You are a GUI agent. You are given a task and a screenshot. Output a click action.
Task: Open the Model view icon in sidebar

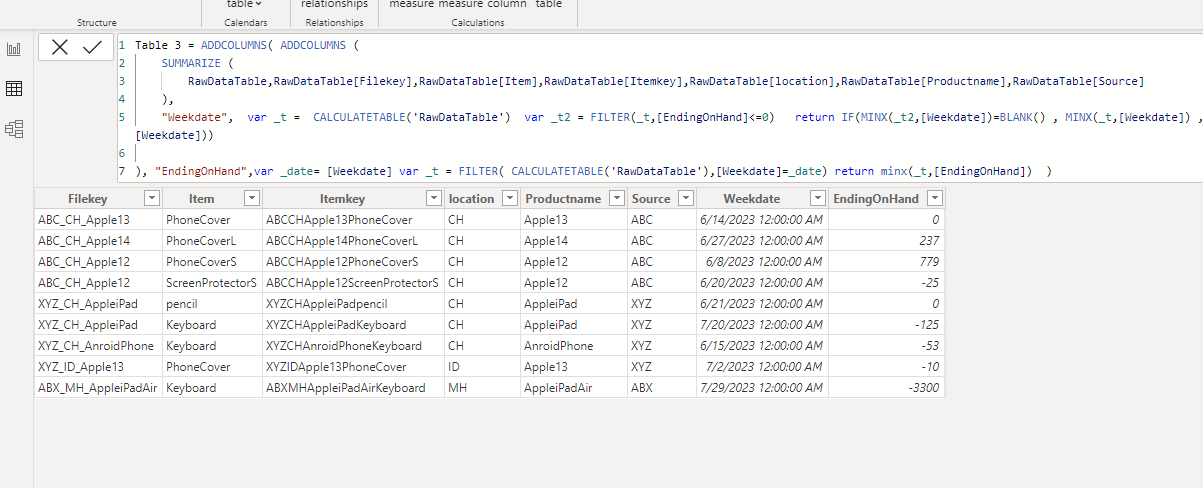point(14,129)
